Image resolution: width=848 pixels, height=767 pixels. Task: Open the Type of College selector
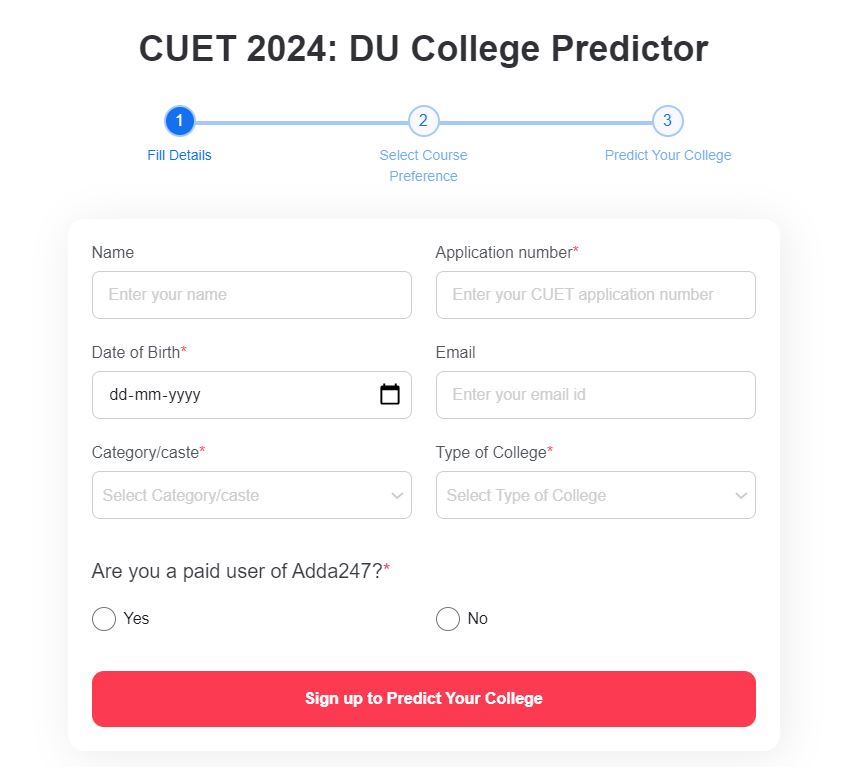point(595,494)
